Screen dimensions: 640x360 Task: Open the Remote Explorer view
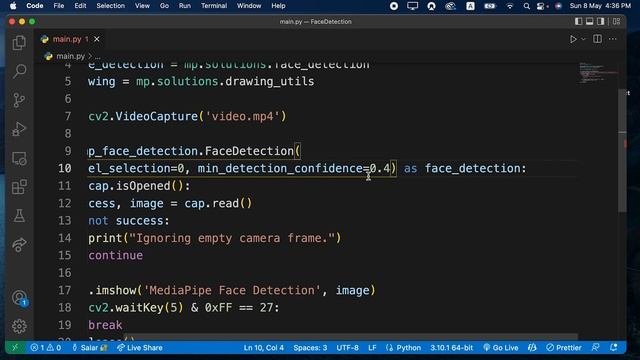[19, 158]
